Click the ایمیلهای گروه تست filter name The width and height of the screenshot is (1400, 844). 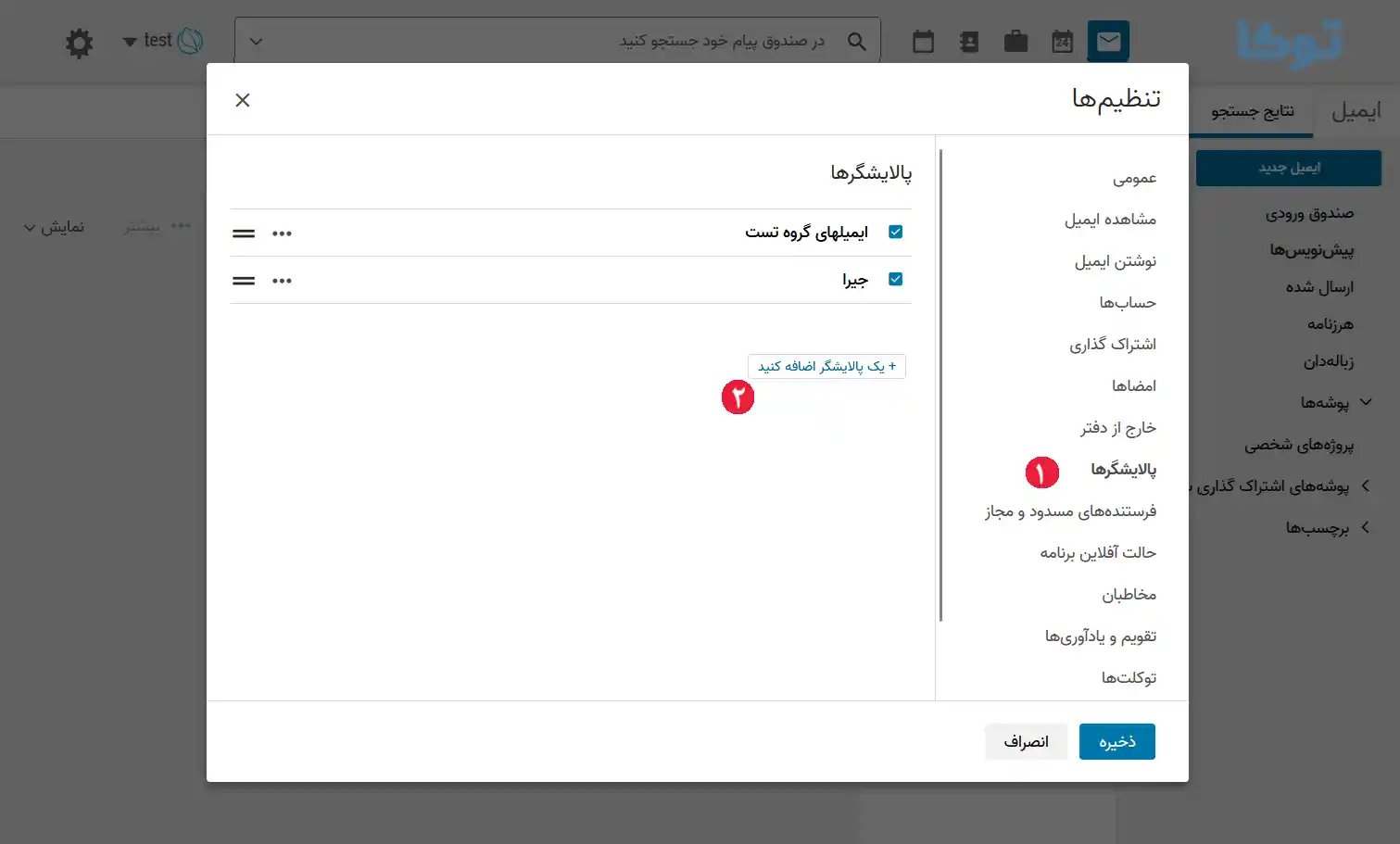coord(806,233)
